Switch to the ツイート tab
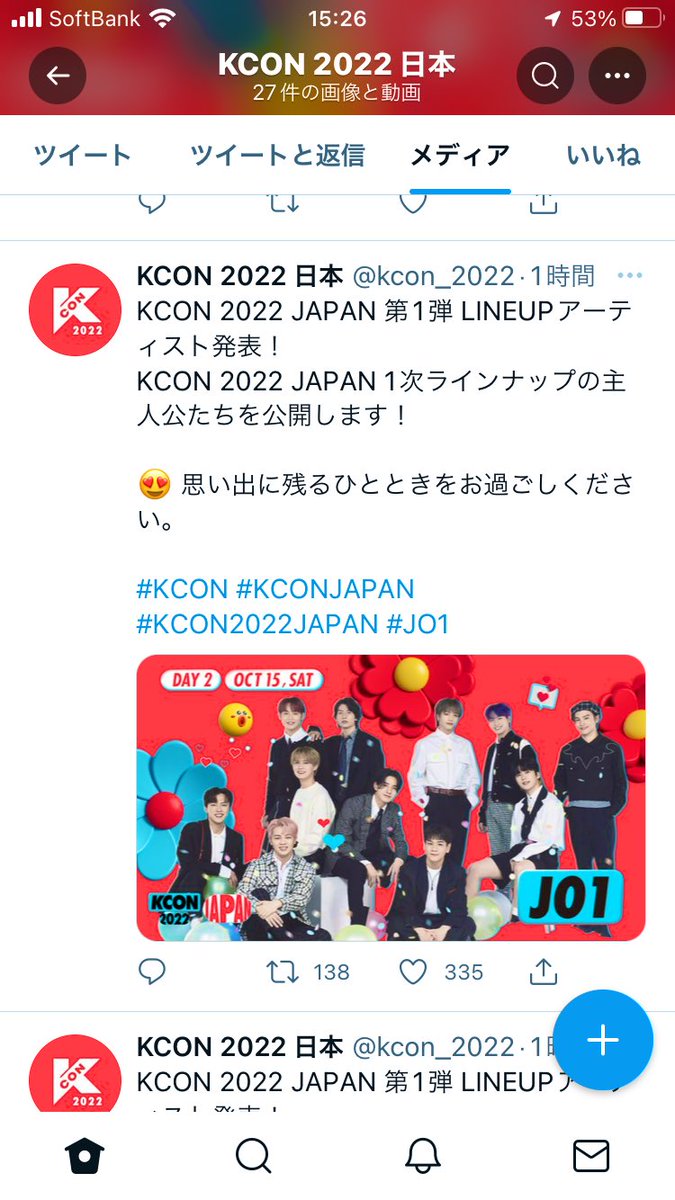 pyautogui.click(x=82, y=155)
